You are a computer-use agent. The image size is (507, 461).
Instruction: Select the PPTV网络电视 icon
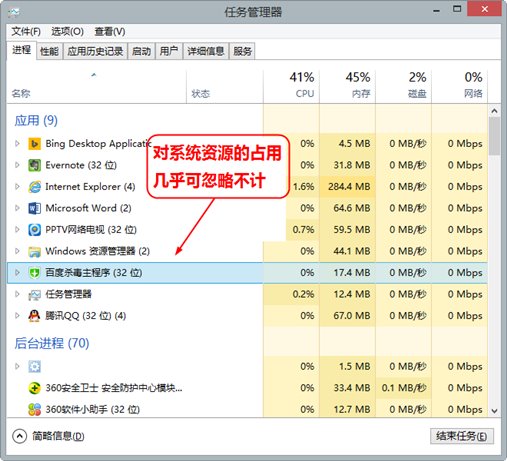(x=34, y=230)
